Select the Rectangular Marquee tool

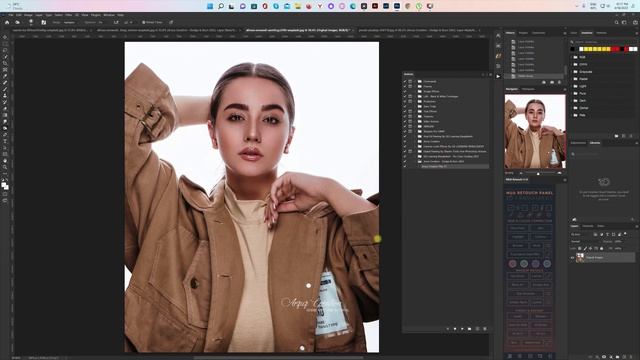tap(5, 44)
